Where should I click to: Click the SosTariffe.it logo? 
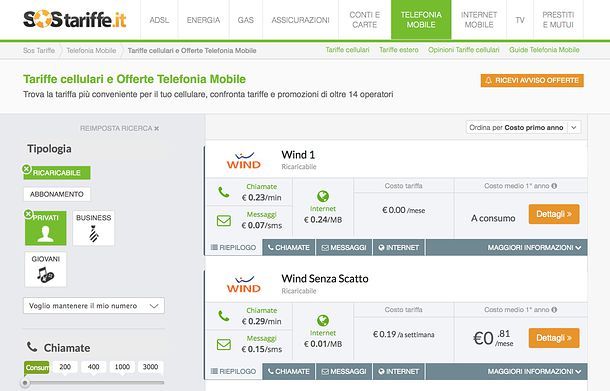coord(75,19)
